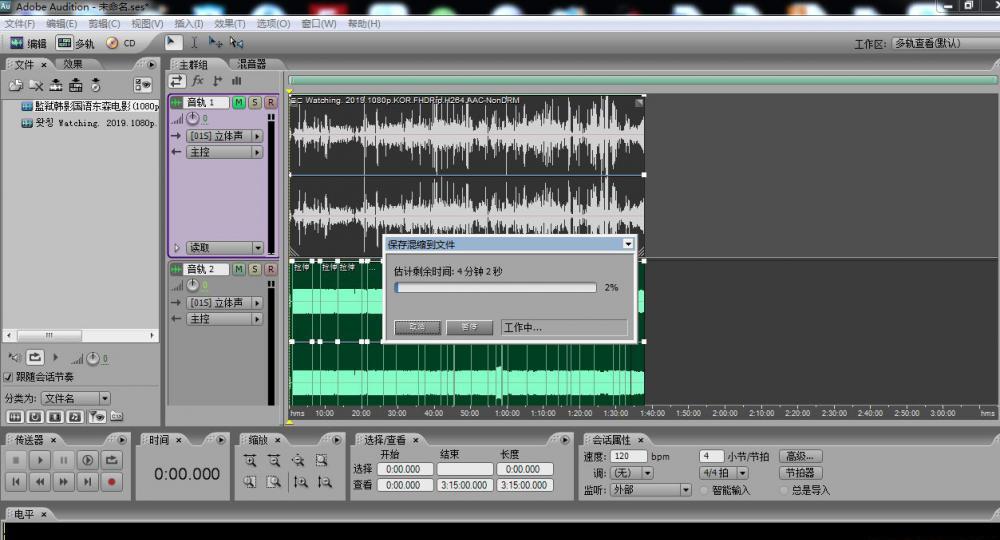1000x540 pixels.
Task: Mute Track 1 with M button
Action: (x=239, y=102)
